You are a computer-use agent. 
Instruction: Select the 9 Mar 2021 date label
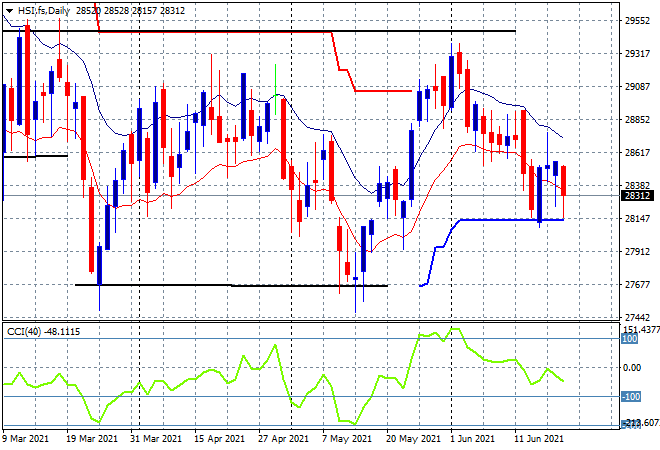pyautogui.click(x=26, y=439)
